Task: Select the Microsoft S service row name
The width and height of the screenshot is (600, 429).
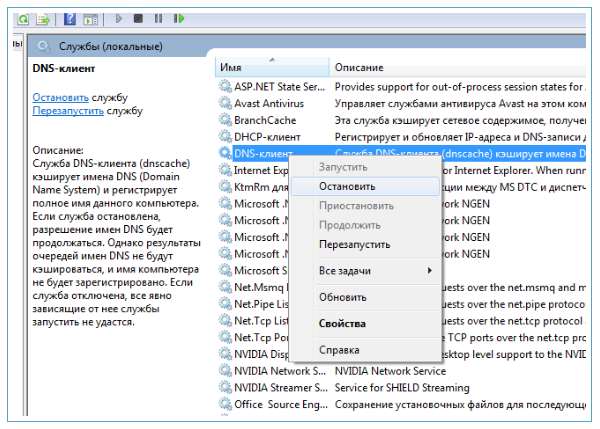Action: coord(261,271)
